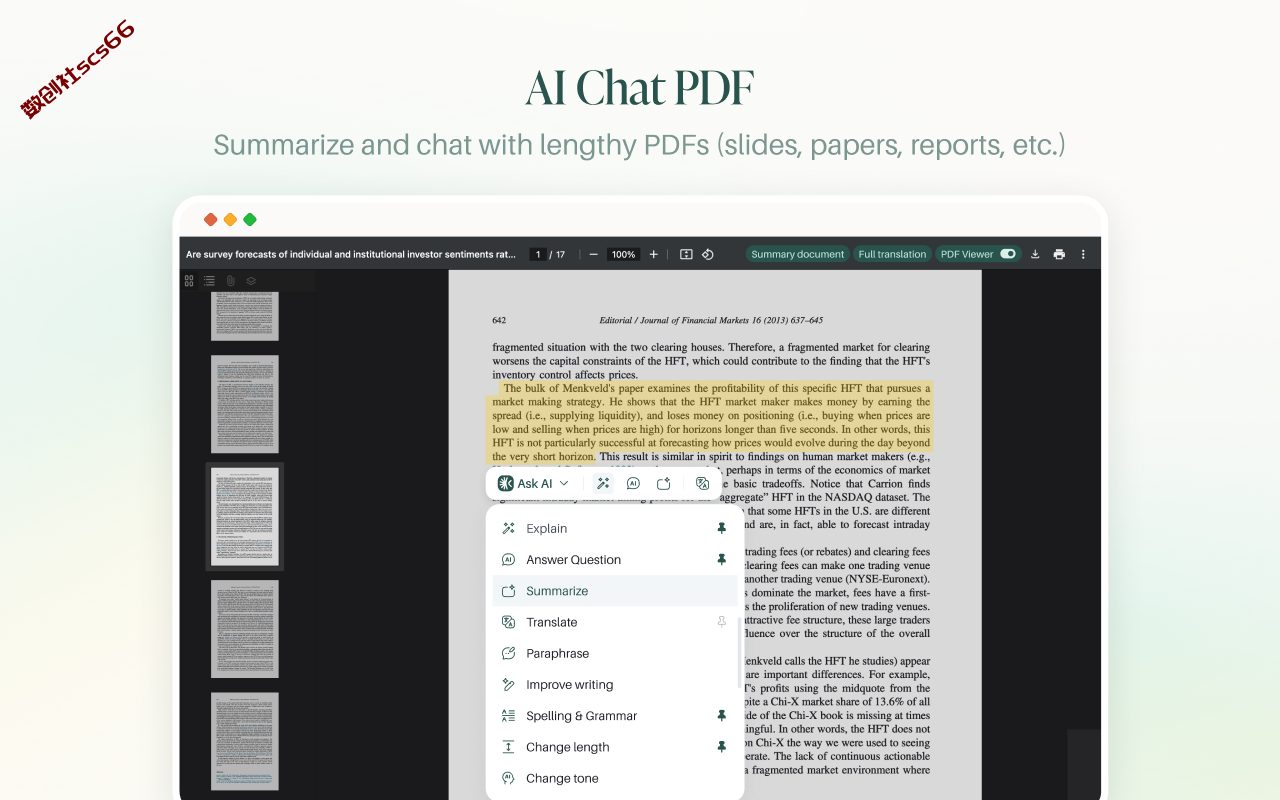Choose Answer Question menu entry

point(615,559)
